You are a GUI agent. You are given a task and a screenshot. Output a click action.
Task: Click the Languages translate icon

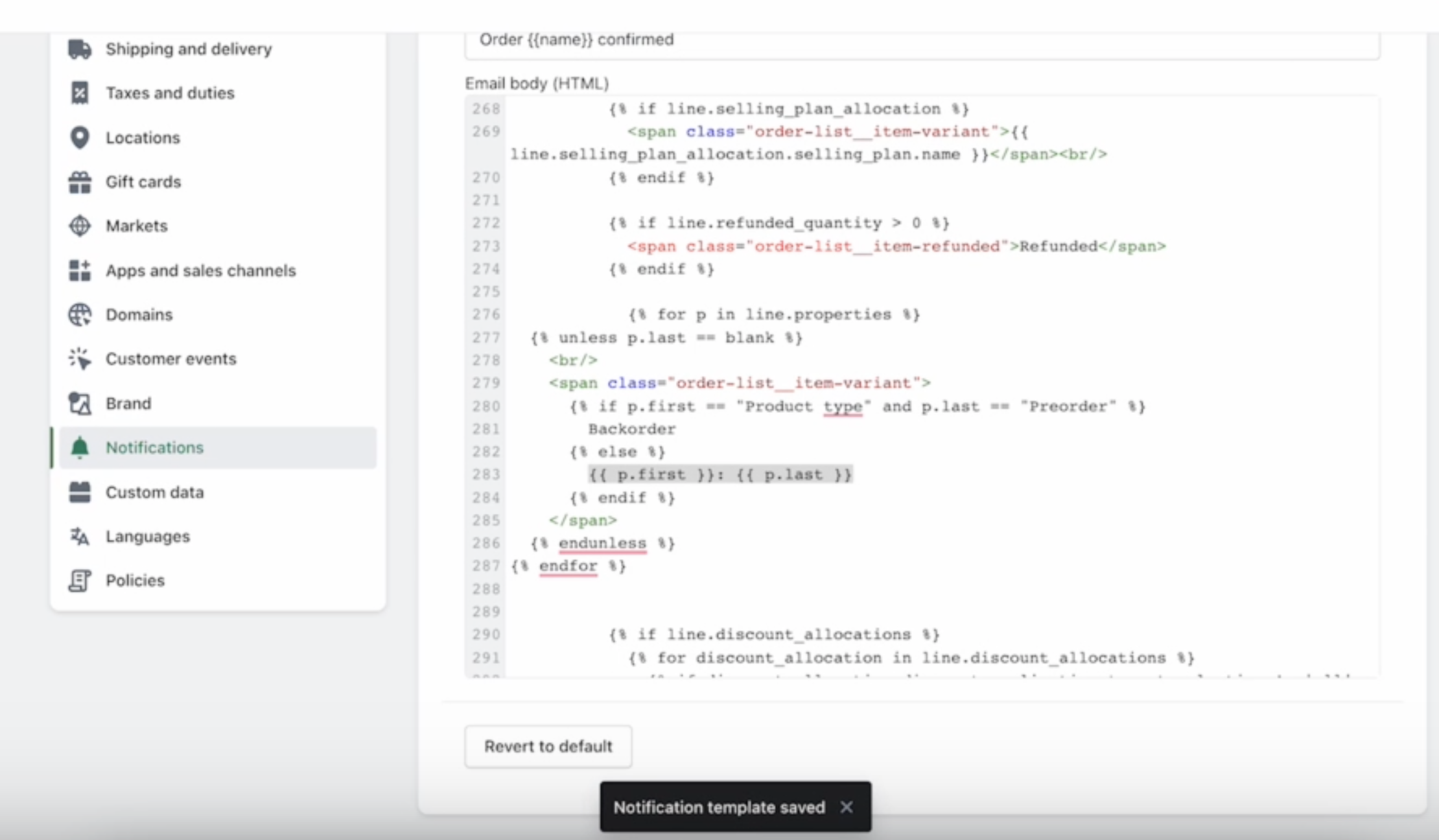(80, 536)
